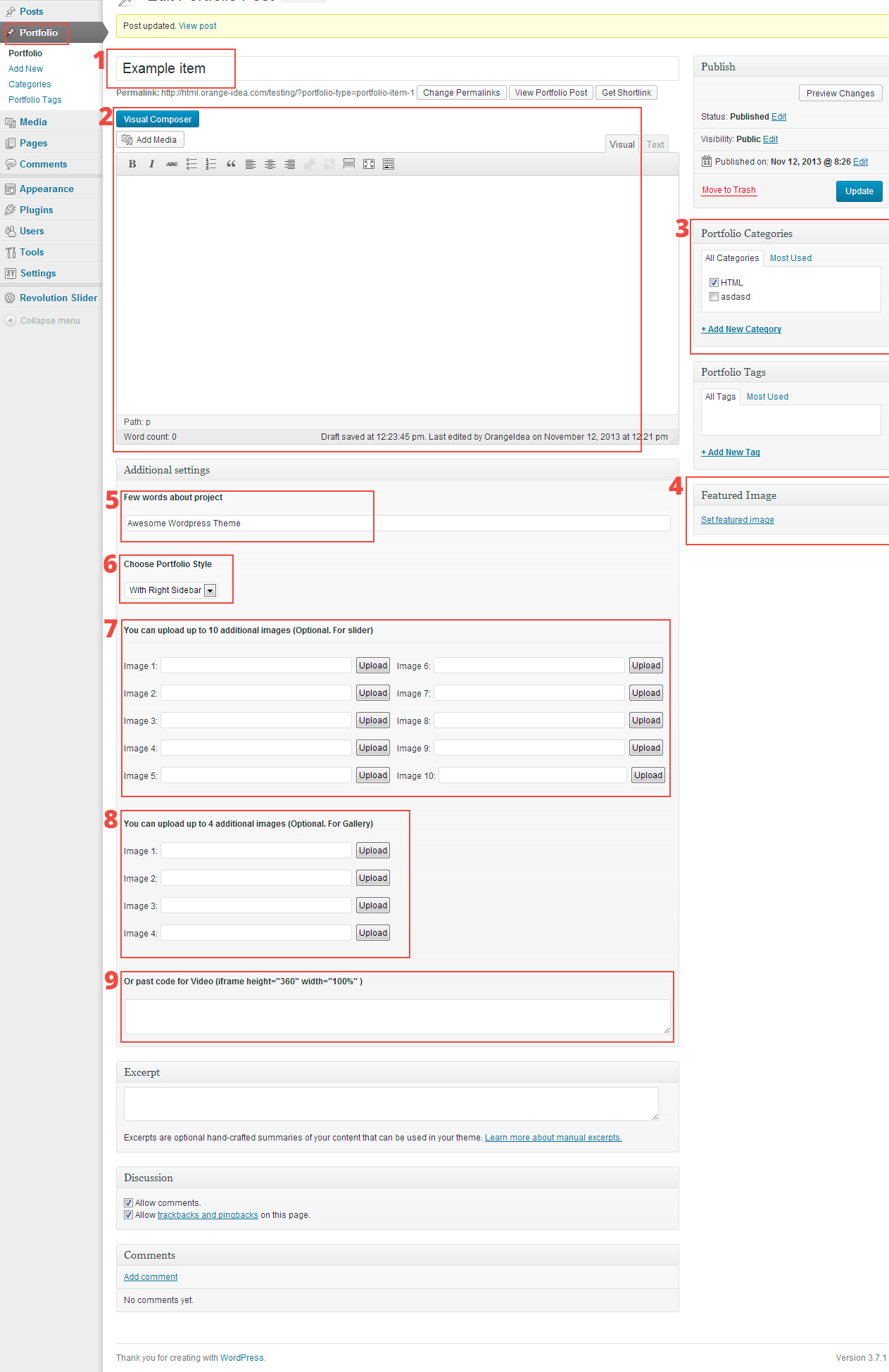Click the Settings icon in sidebar
The width and height of the screenshot is (889, 1372).
click(10, 274)
